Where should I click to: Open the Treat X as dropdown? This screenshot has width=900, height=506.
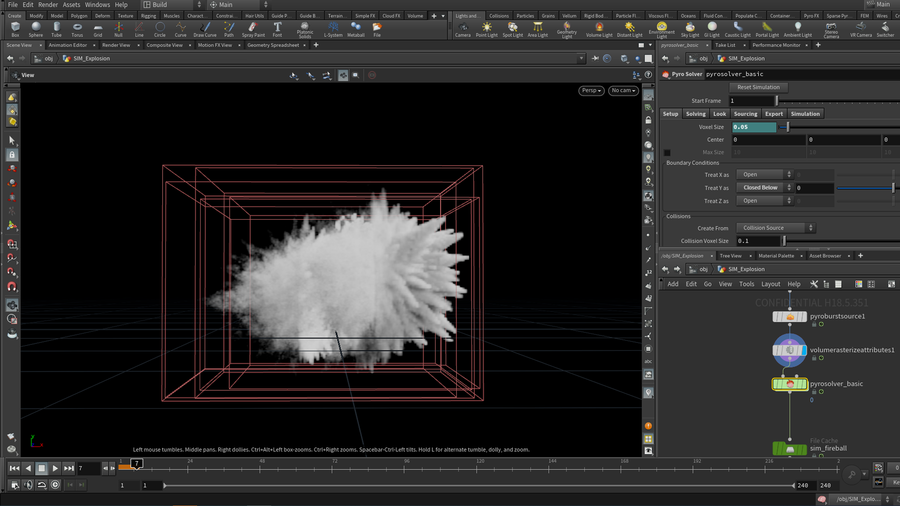(x=764, y=174)
